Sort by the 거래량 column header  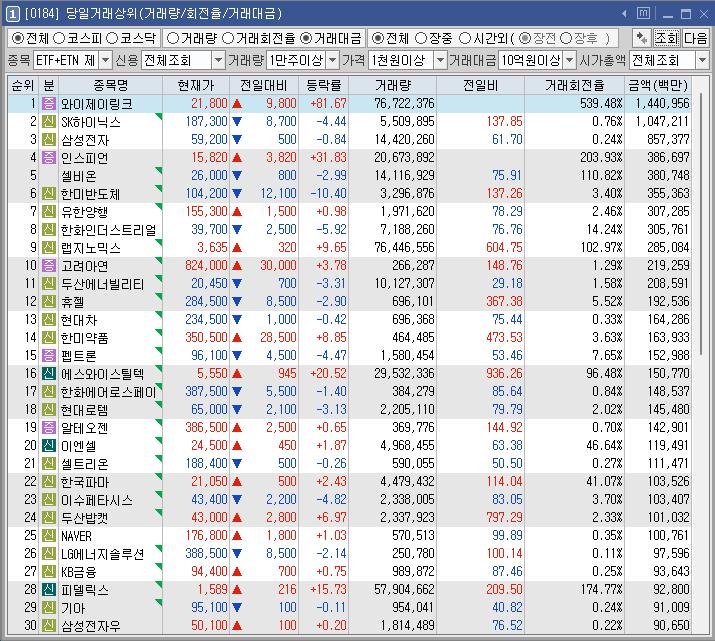[x=393, y=85]
